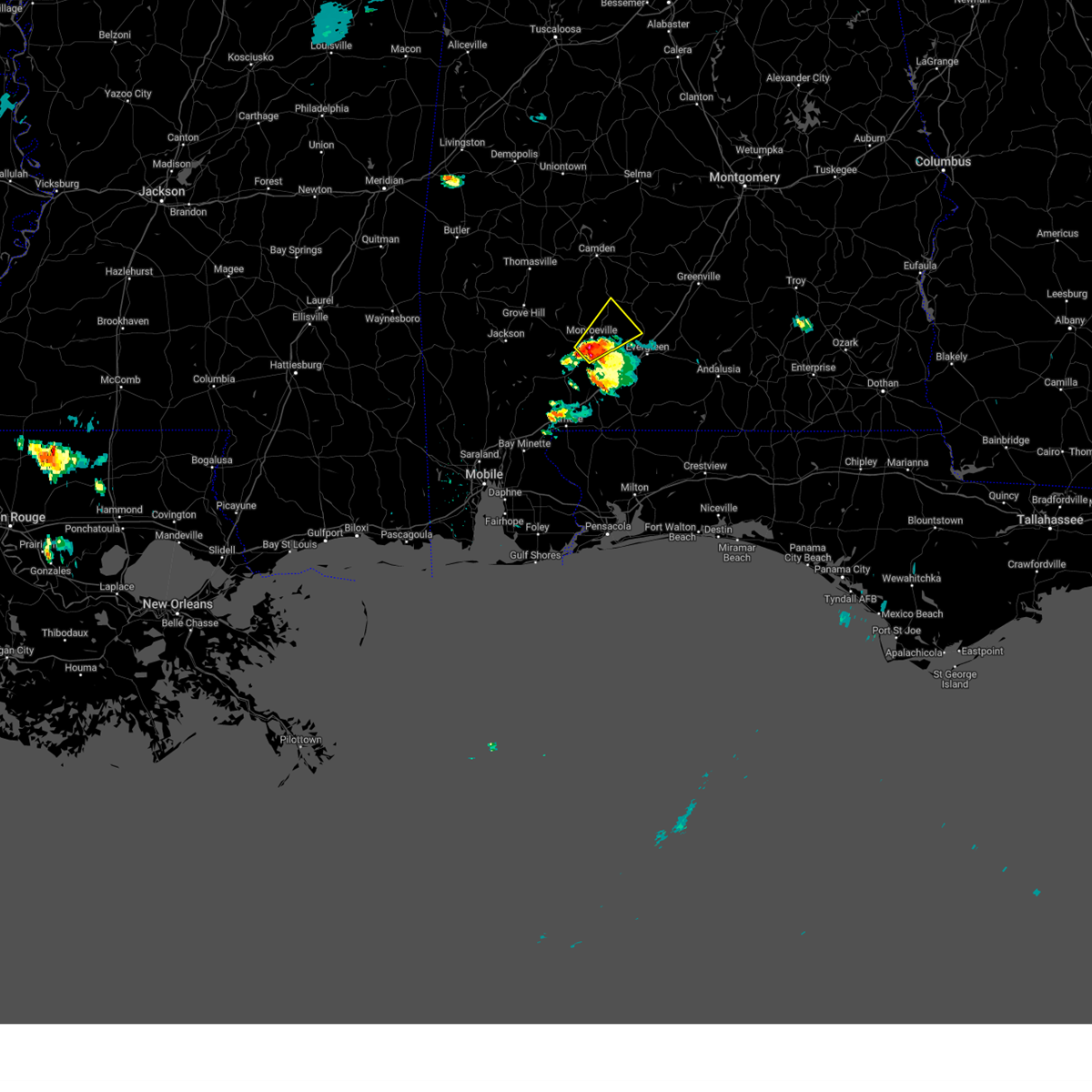
Task: Select the Port St Joe label
Action: click(x=896, y=631)
